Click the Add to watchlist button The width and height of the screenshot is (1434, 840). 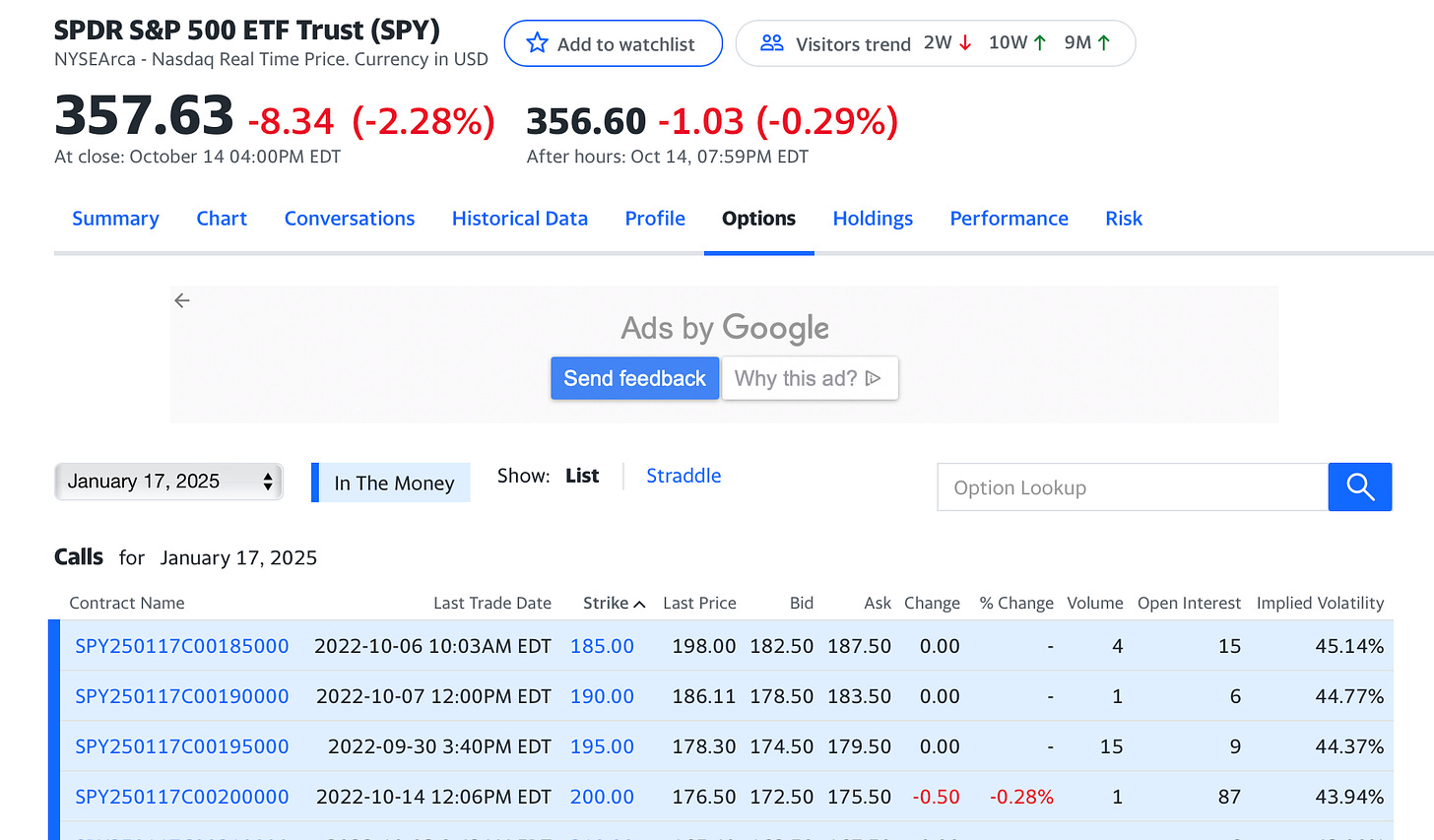(613, 43)
